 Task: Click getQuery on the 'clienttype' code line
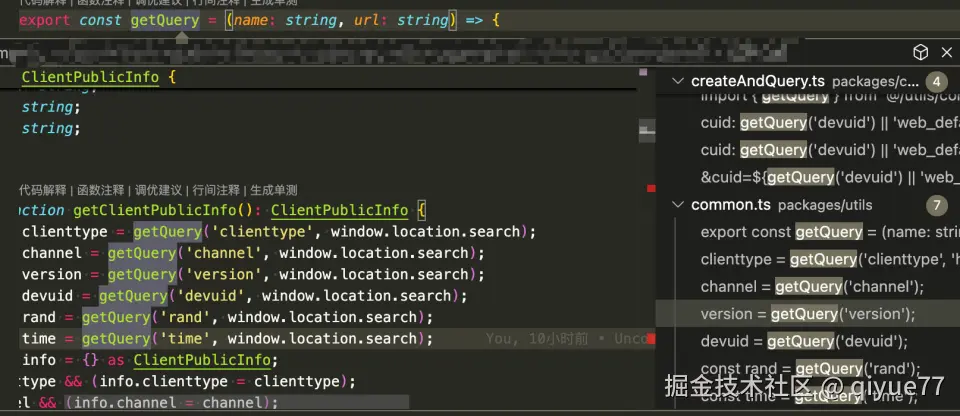(168, 232)
